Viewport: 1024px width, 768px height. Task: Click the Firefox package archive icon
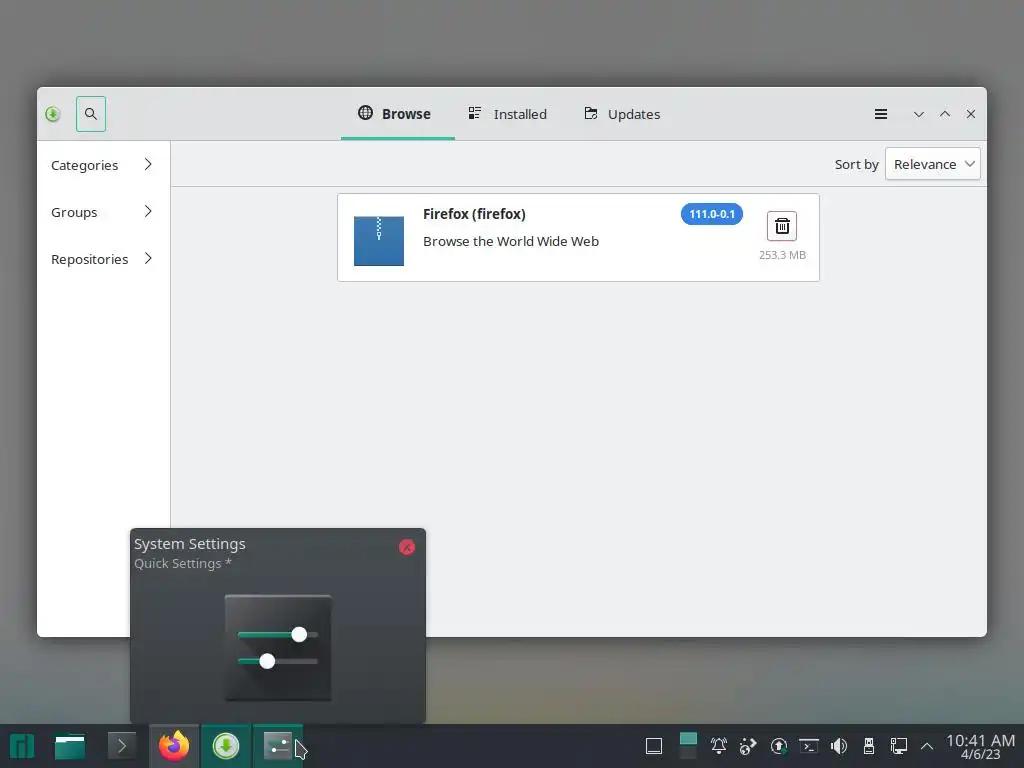(379, 241)
